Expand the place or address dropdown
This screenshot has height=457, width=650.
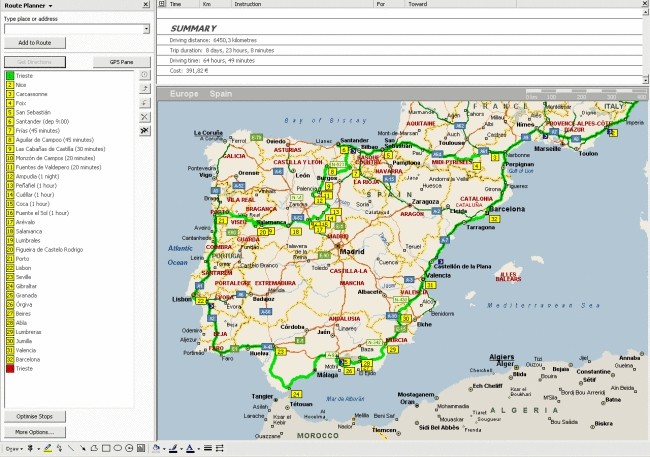(x=146, y=29)
